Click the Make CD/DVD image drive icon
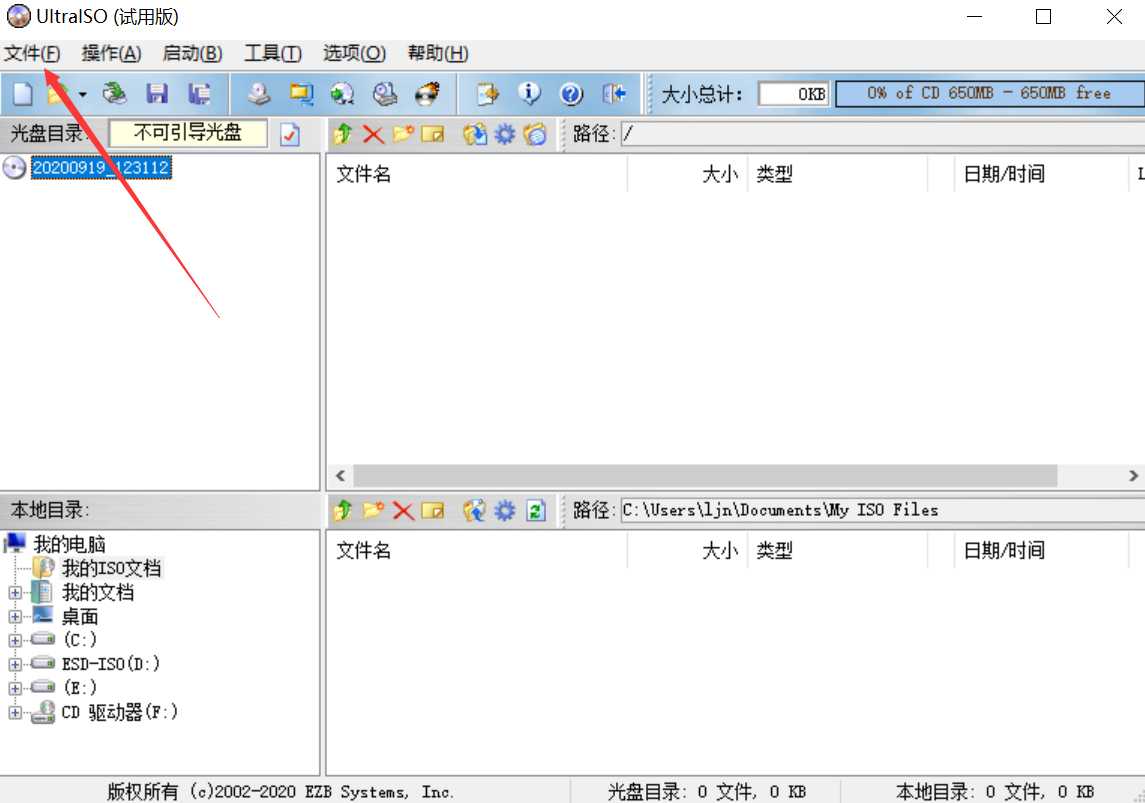 tap(258, 93)
